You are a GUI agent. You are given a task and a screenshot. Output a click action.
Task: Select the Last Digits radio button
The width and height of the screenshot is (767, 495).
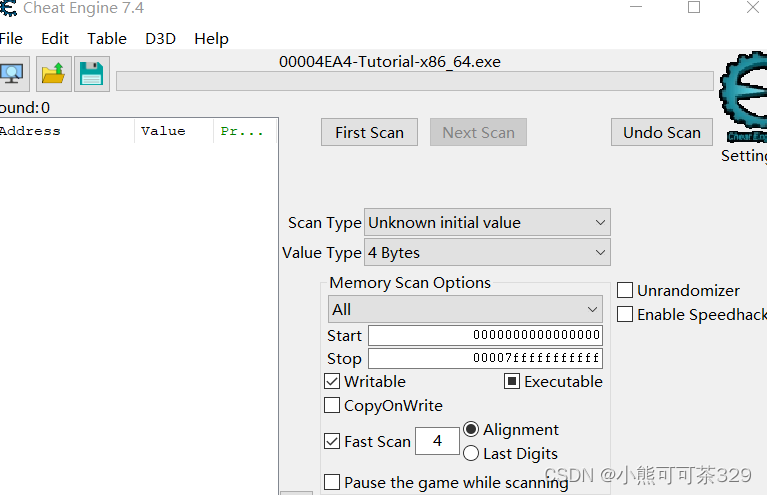(x=471, y=453)
